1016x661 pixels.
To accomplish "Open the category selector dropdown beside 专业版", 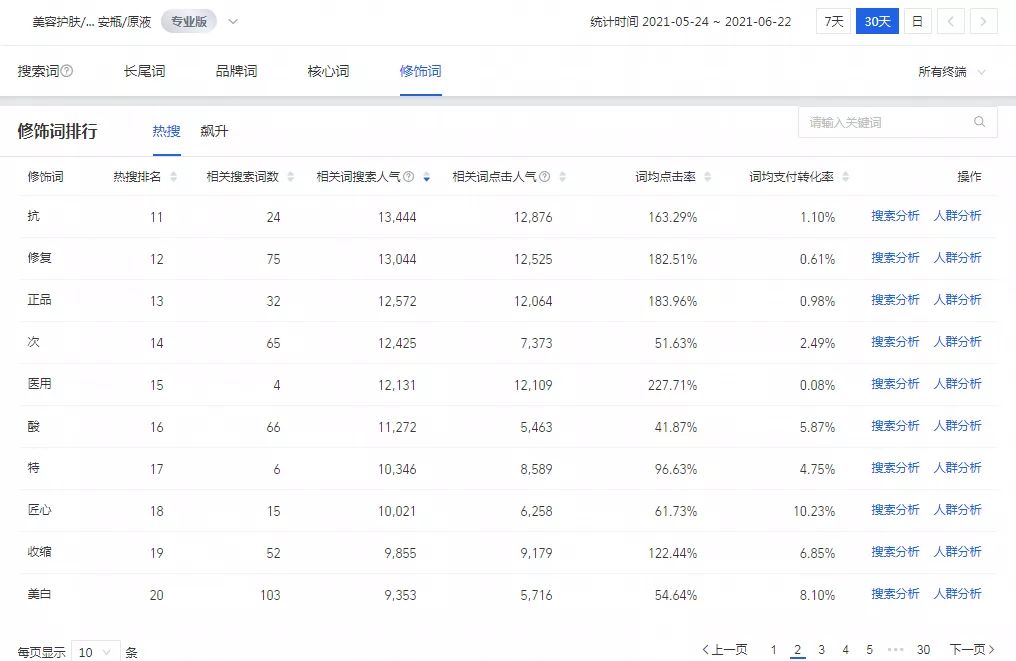I will coord(232,20).
